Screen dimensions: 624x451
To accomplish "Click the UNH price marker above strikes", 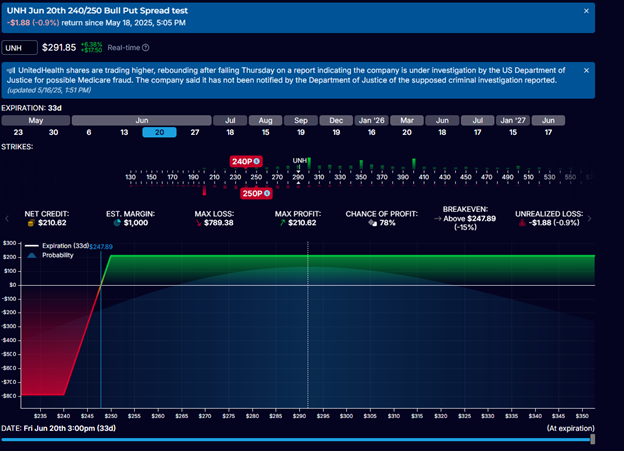I will pos(300,161).
